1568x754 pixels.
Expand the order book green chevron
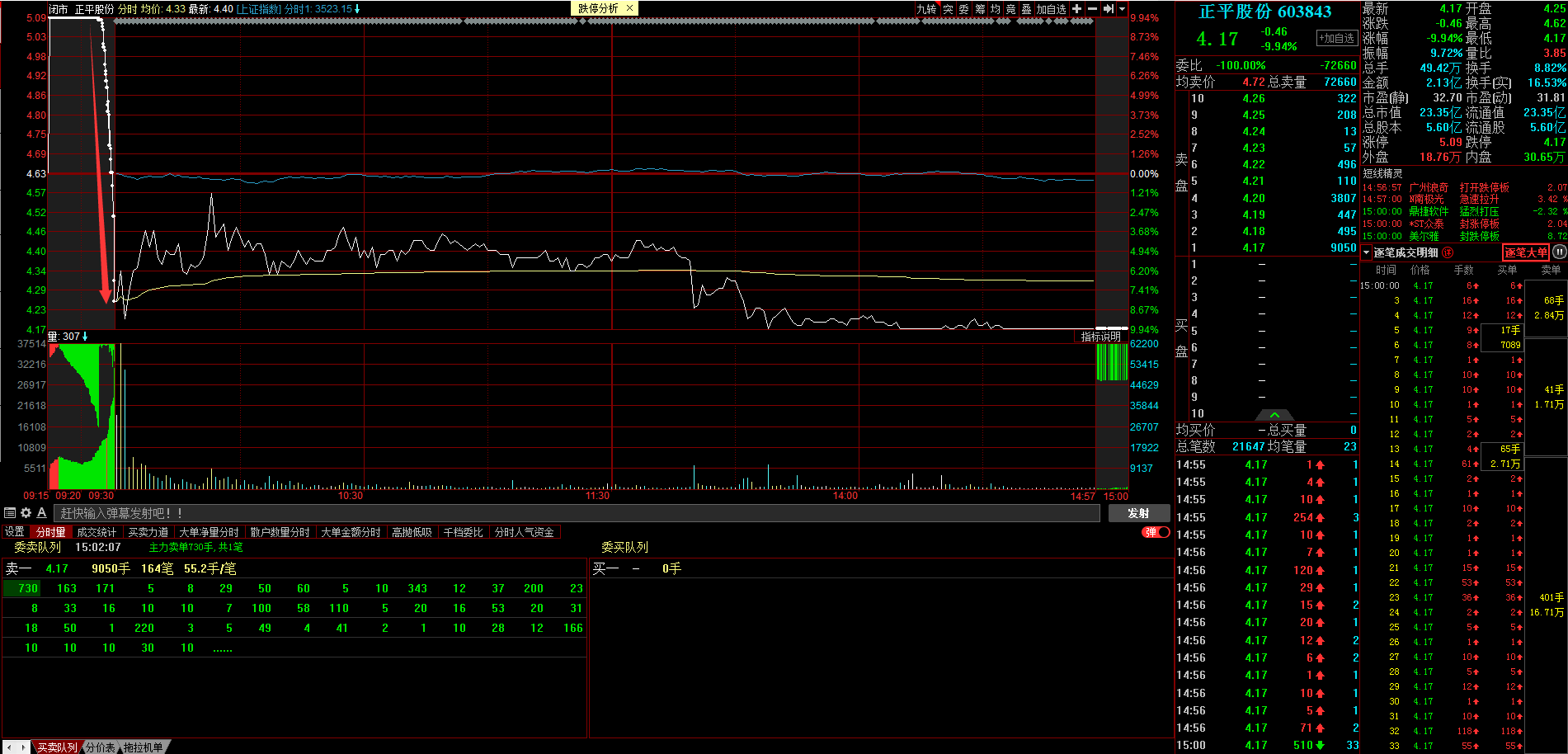click(1274, 414)
